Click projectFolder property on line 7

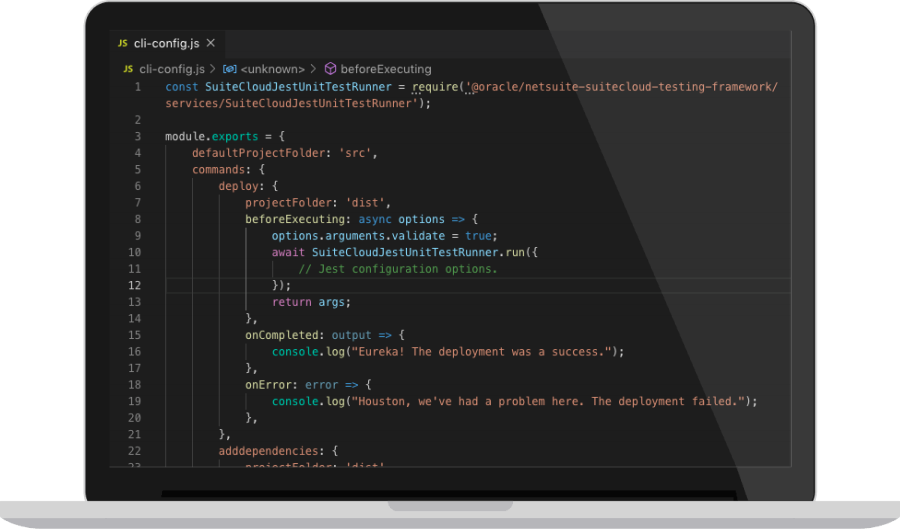point(289,203)
